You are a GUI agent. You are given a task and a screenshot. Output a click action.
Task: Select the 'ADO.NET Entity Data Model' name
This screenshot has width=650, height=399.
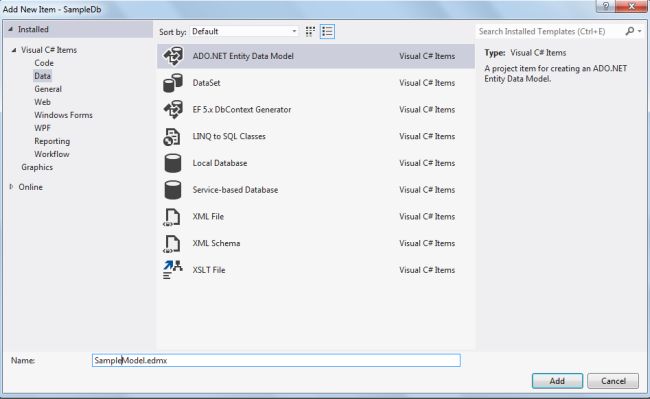tap(243, 56)
